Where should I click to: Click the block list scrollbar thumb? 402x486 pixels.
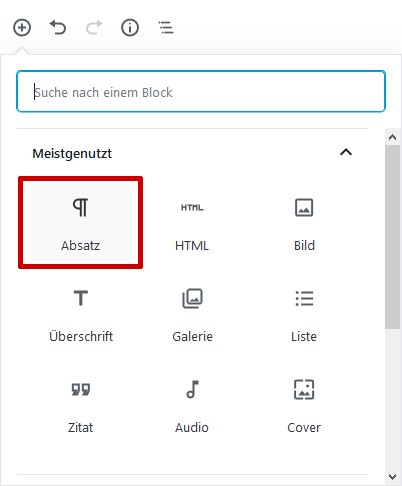point(393,237)
